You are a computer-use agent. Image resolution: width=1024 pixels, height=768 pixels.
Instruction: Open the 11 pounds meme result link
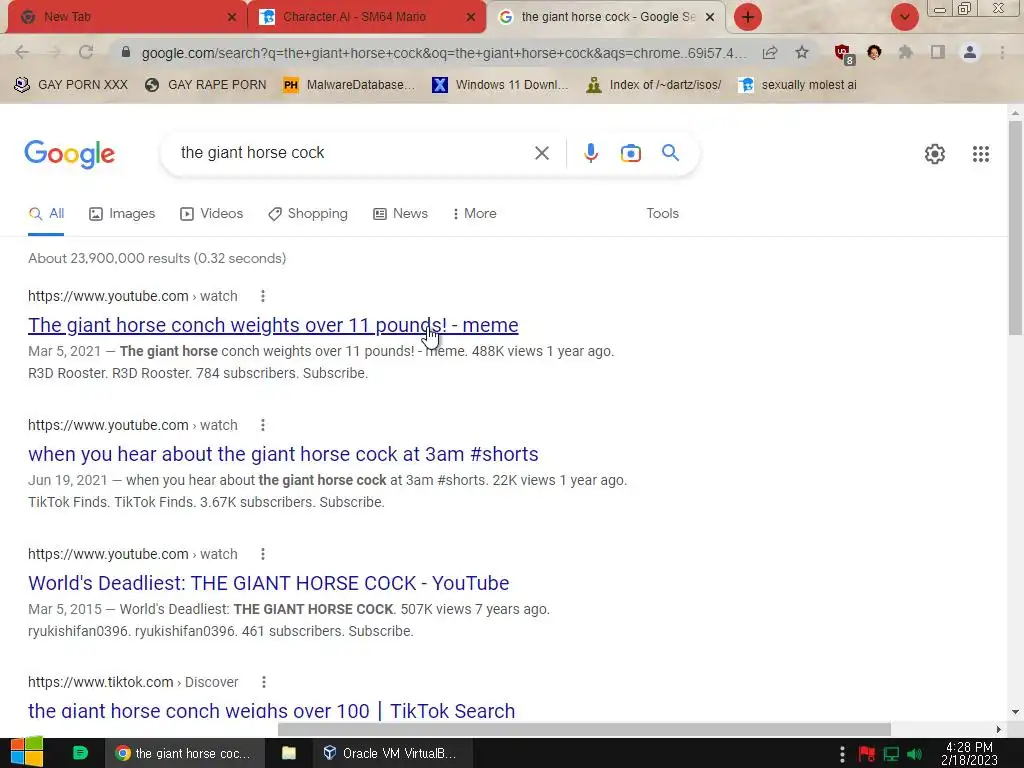tap(273, 325)
